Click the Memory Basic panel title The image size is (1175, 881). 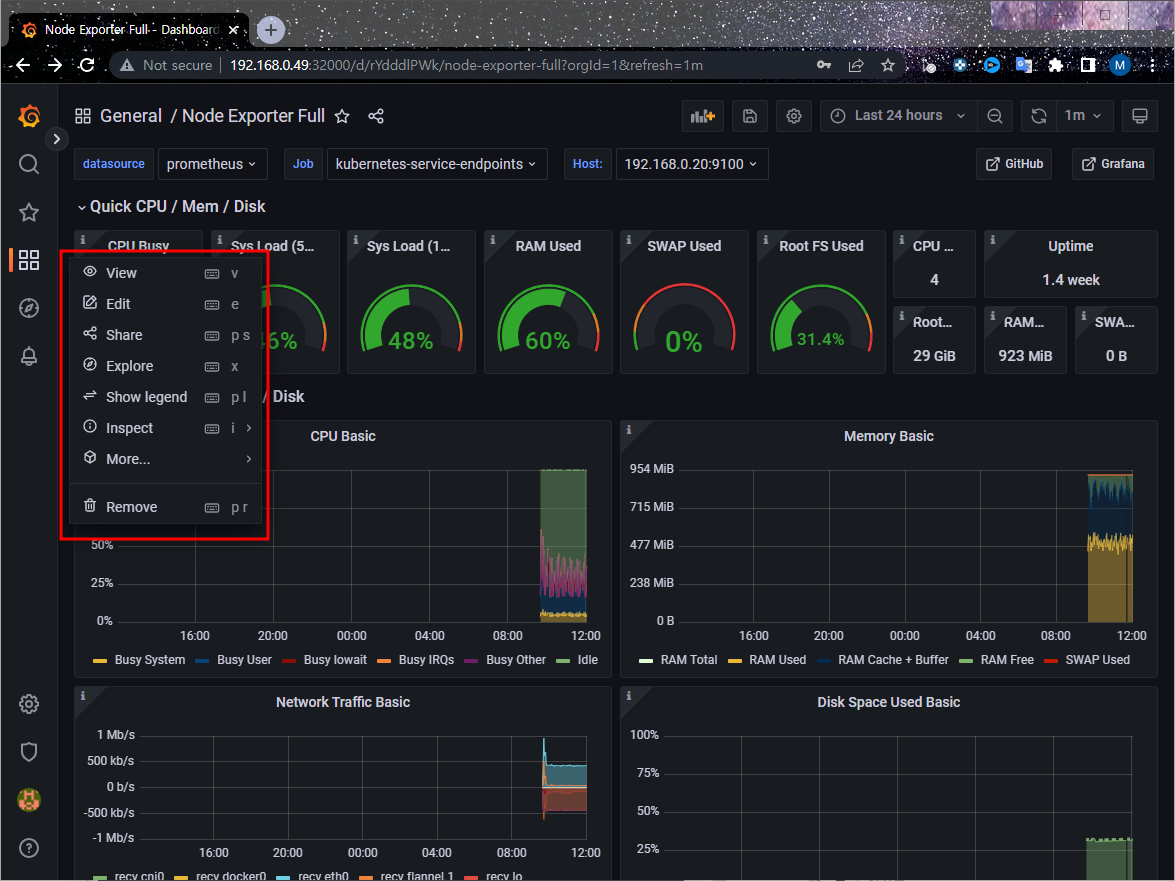click(889, 437)
